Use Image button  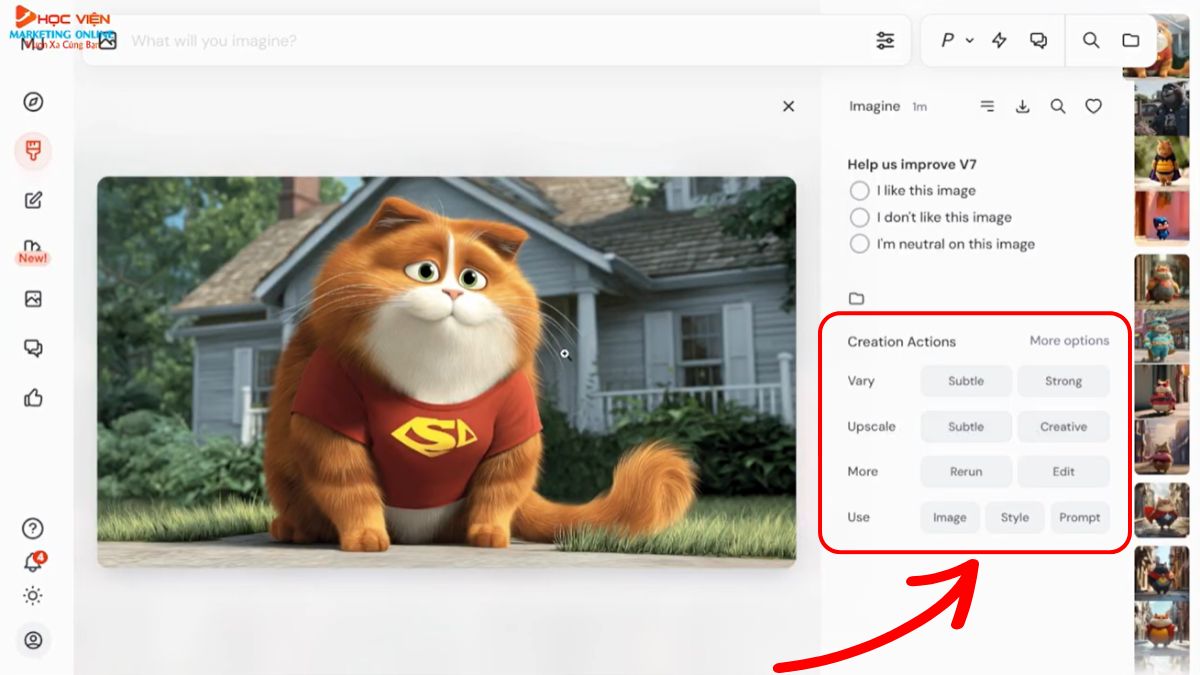coord(950,517)
